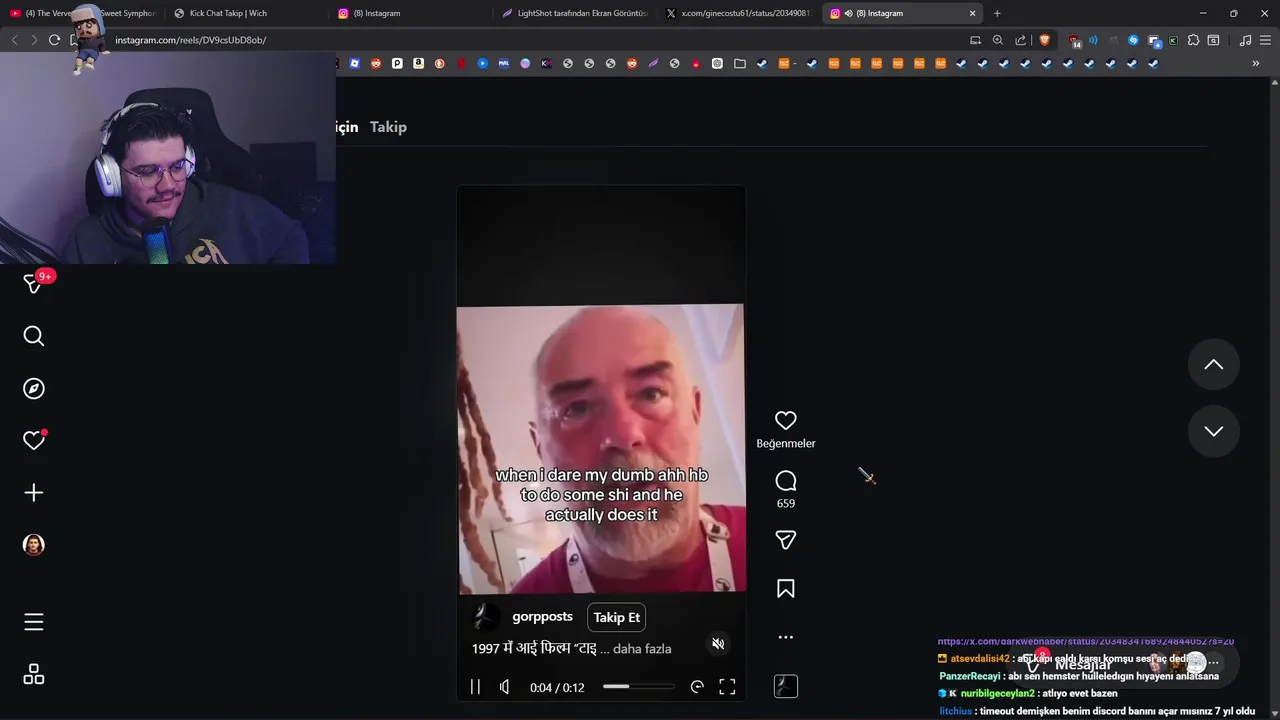
Task: Switch to the x.com ginecostu61 tab
Action: tap(738, 13)
